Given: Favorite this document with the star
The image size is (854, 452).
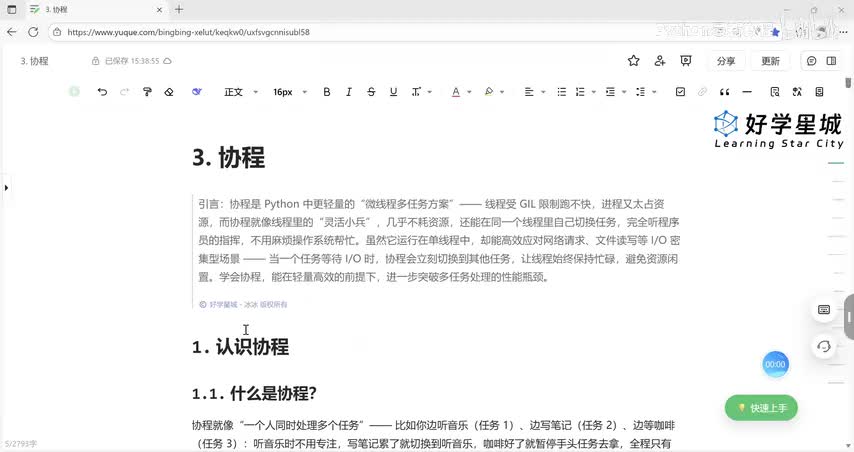Looking at the screenshot, I should tap(633, 60).
